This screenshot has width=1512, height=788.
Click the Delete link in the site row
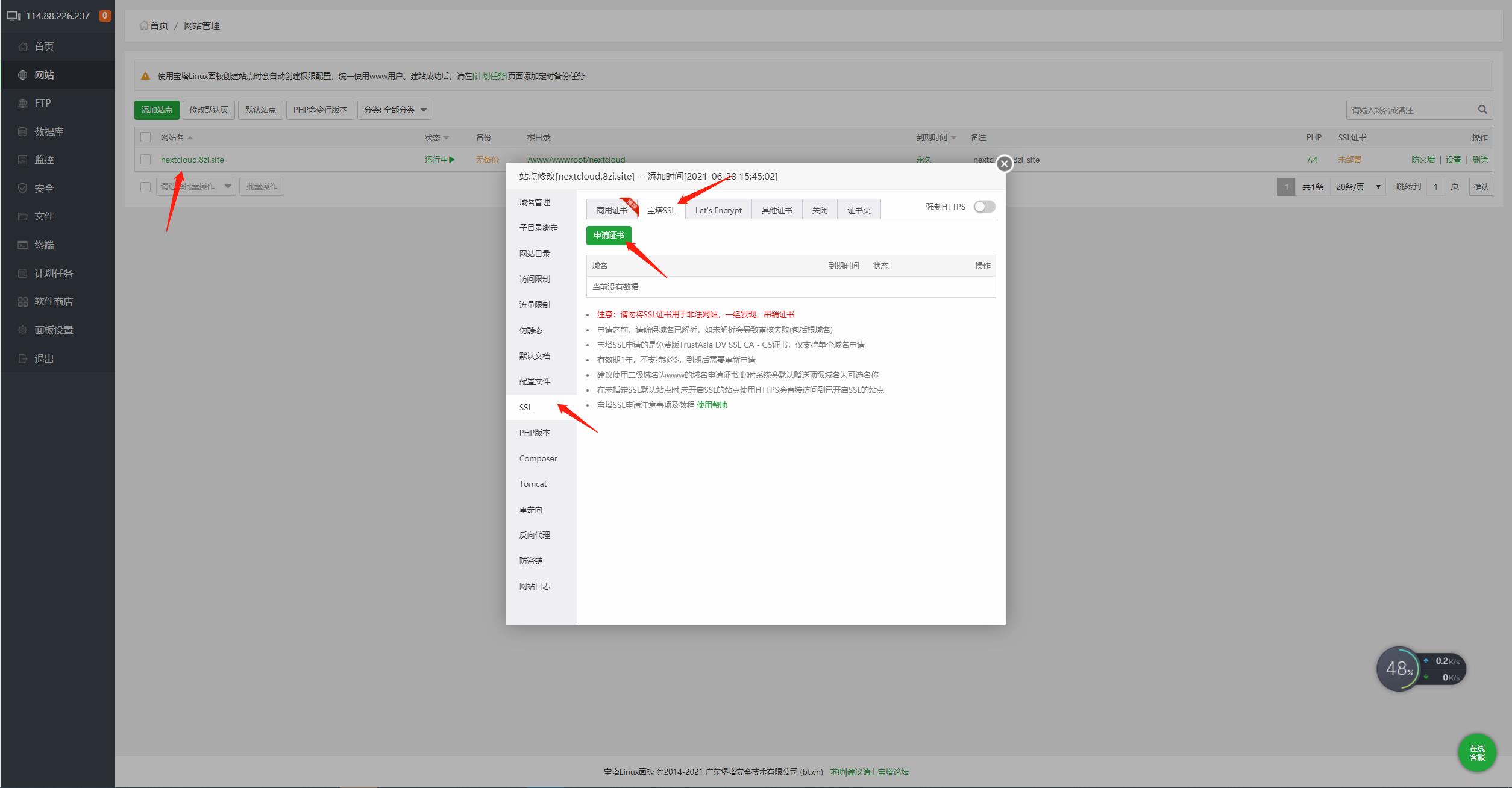(x=1480, y=160)
